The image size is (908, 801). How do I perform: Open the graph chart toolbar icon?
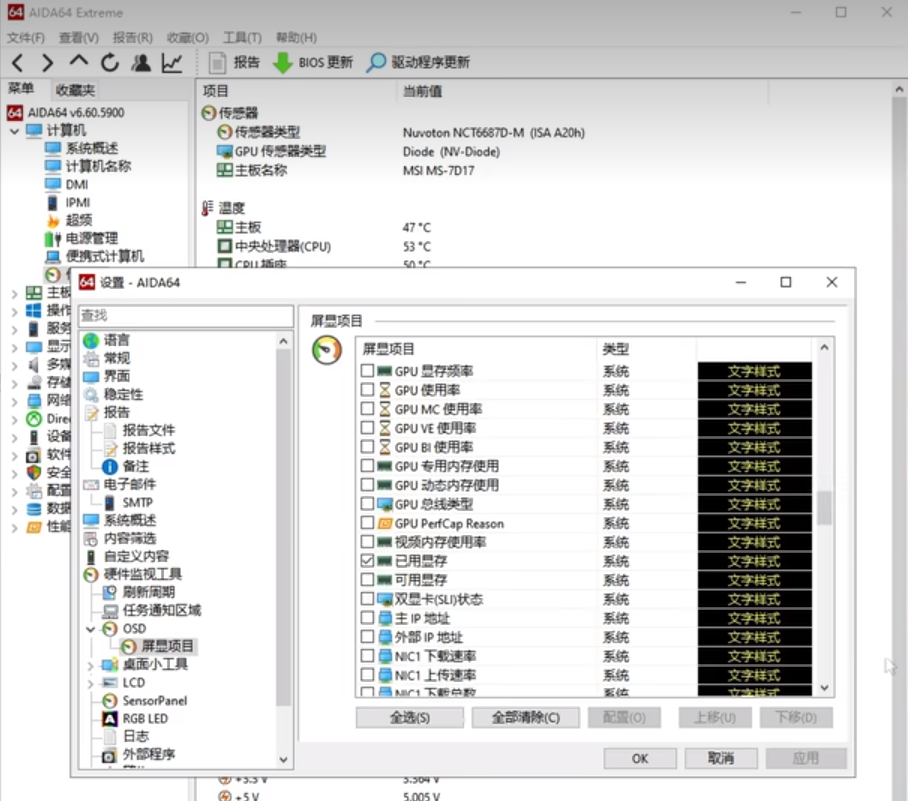click(172, 63)
